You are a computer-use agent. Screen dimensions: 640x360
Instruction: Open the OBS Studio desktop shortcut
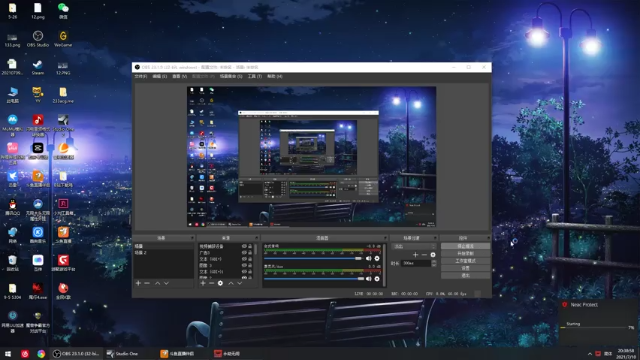pyautogui.click(x=38, y=39)
